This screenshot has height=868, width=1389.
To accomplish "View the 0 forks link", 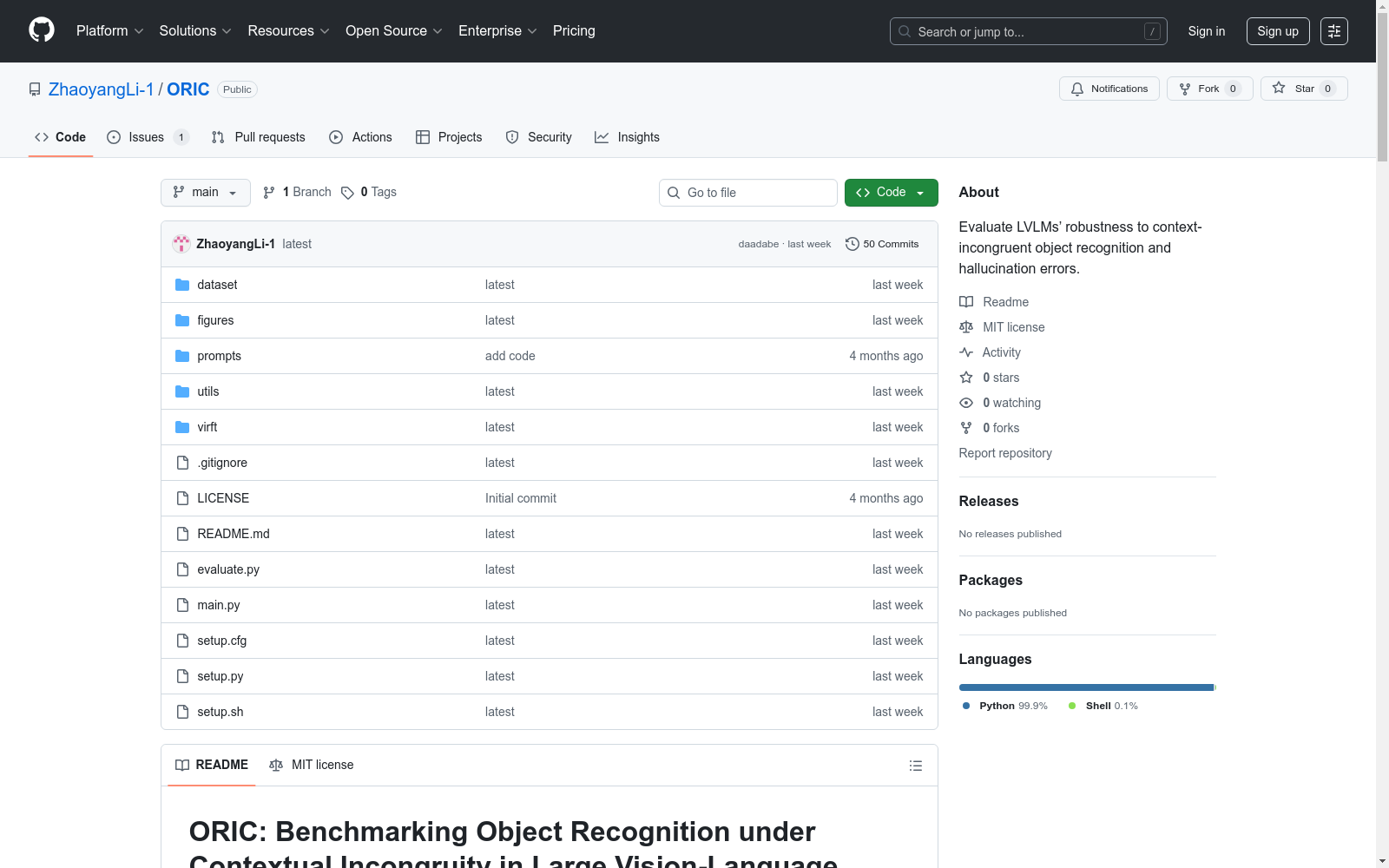I will point(990,428).
